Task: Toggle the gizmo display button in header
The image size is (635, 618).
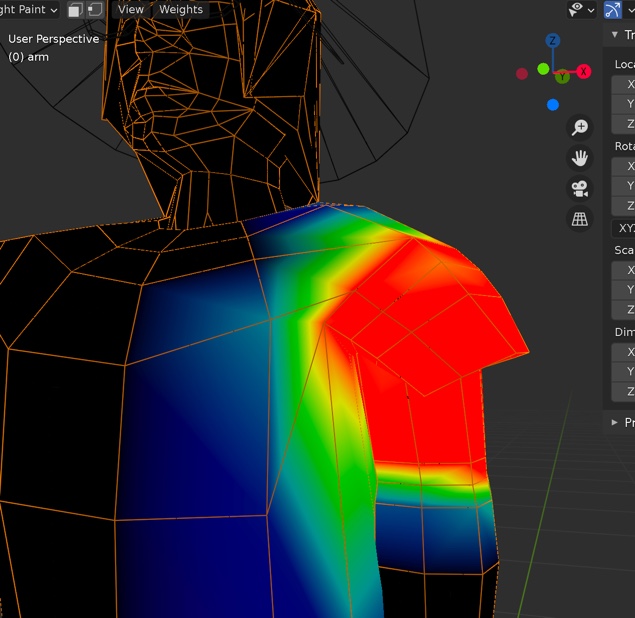Action: coord(613,9)
